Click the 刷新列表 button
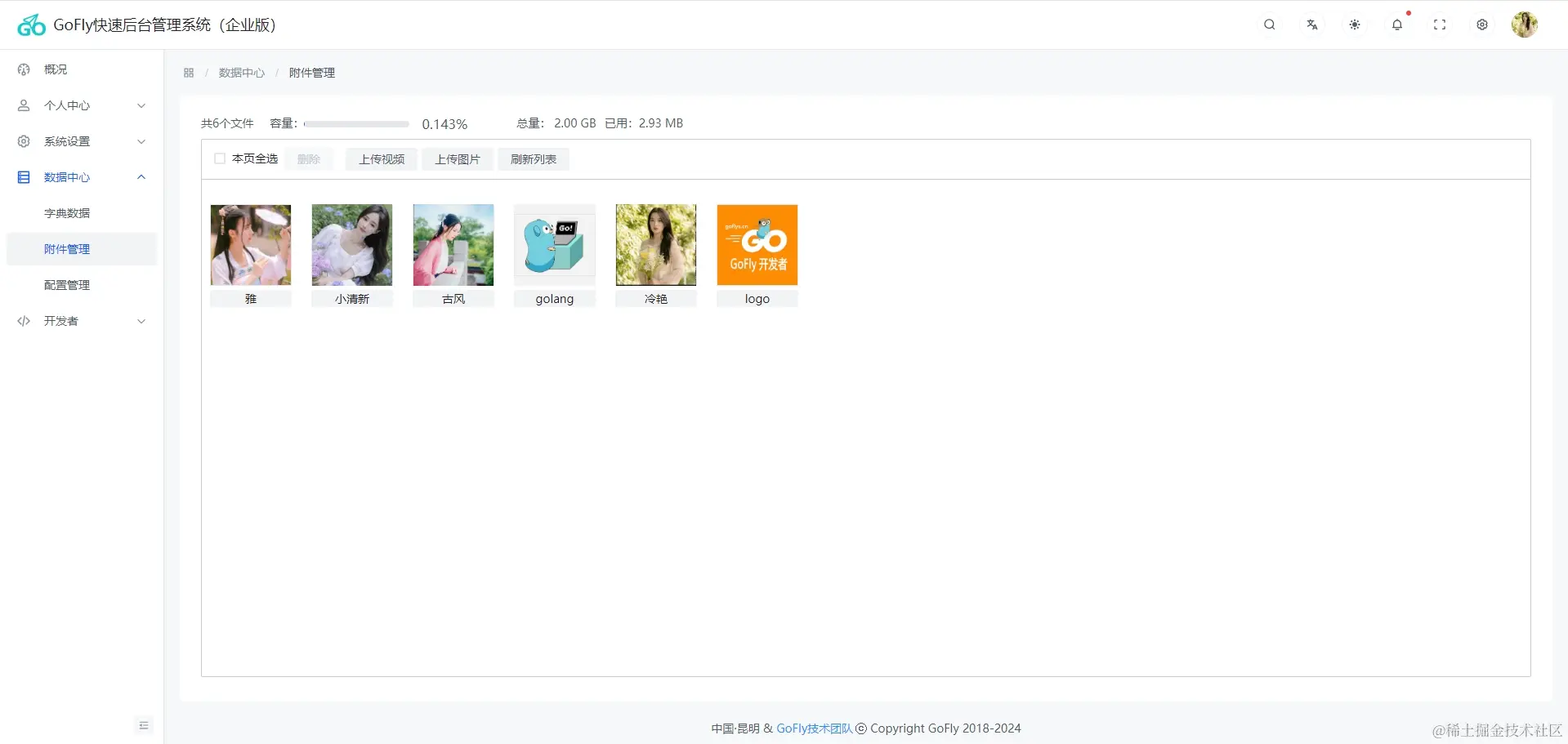Viewport: 1568px width, 744px height. (x=534, y=159)
